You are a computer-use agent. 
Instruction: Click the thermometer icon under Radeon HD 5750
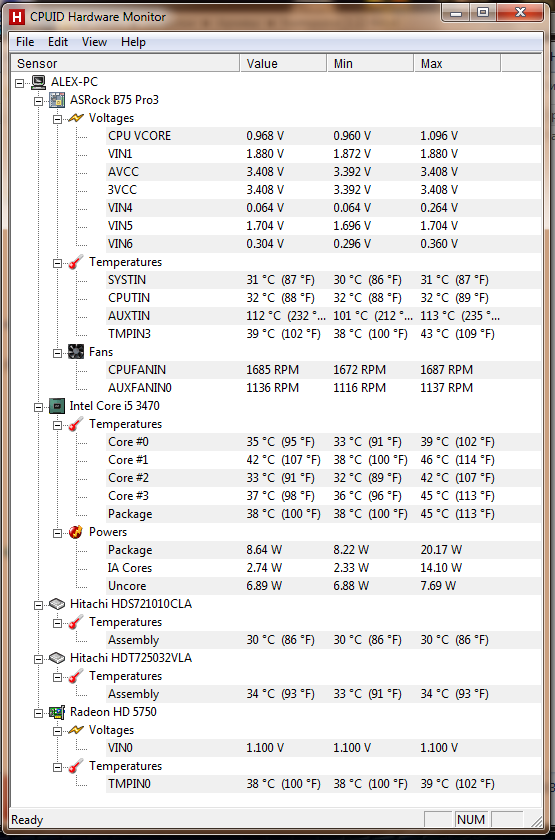coord(76,766)
